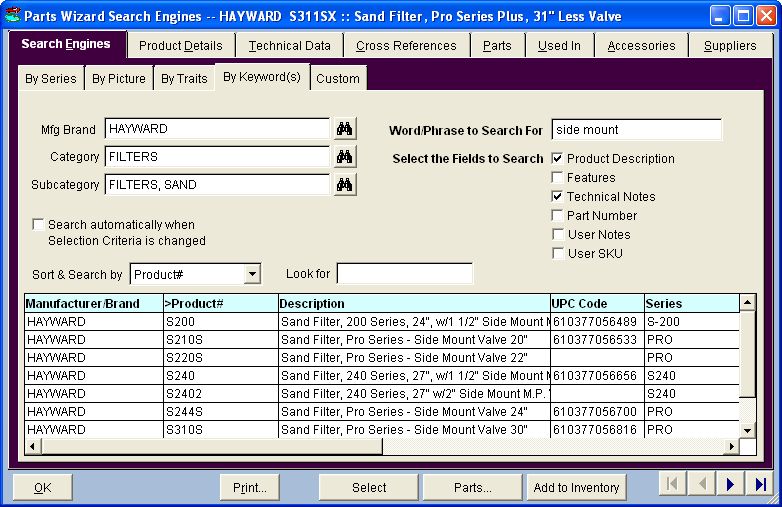Select the S2402 product row

pos(382,393)
